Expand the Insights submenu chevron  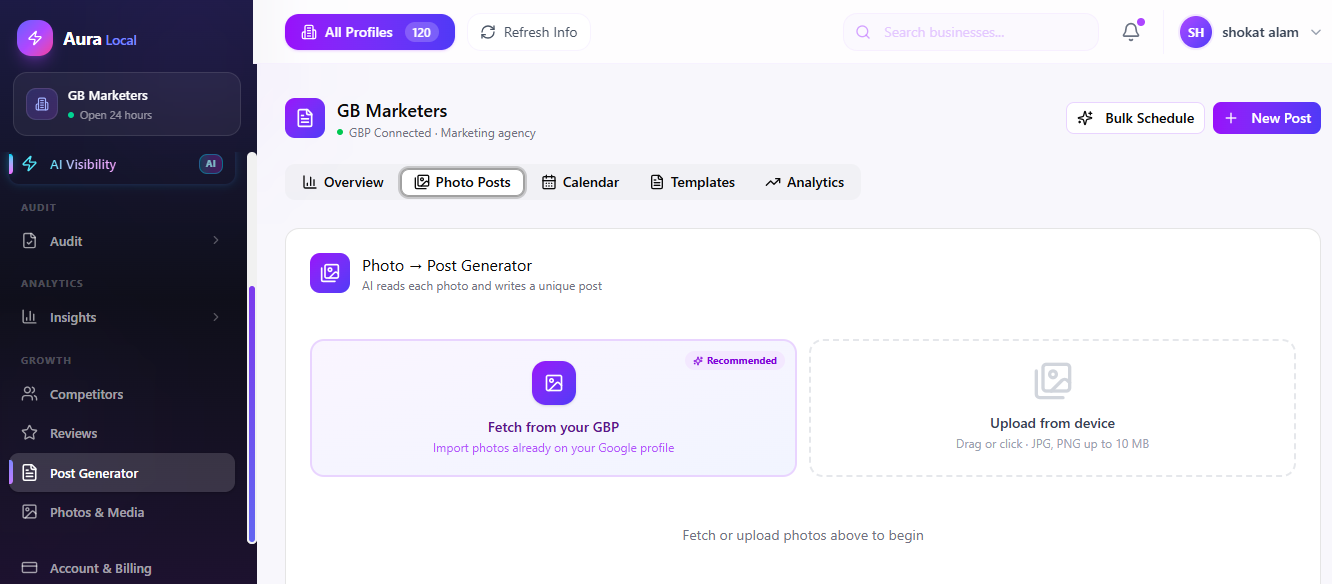(216, 317)
